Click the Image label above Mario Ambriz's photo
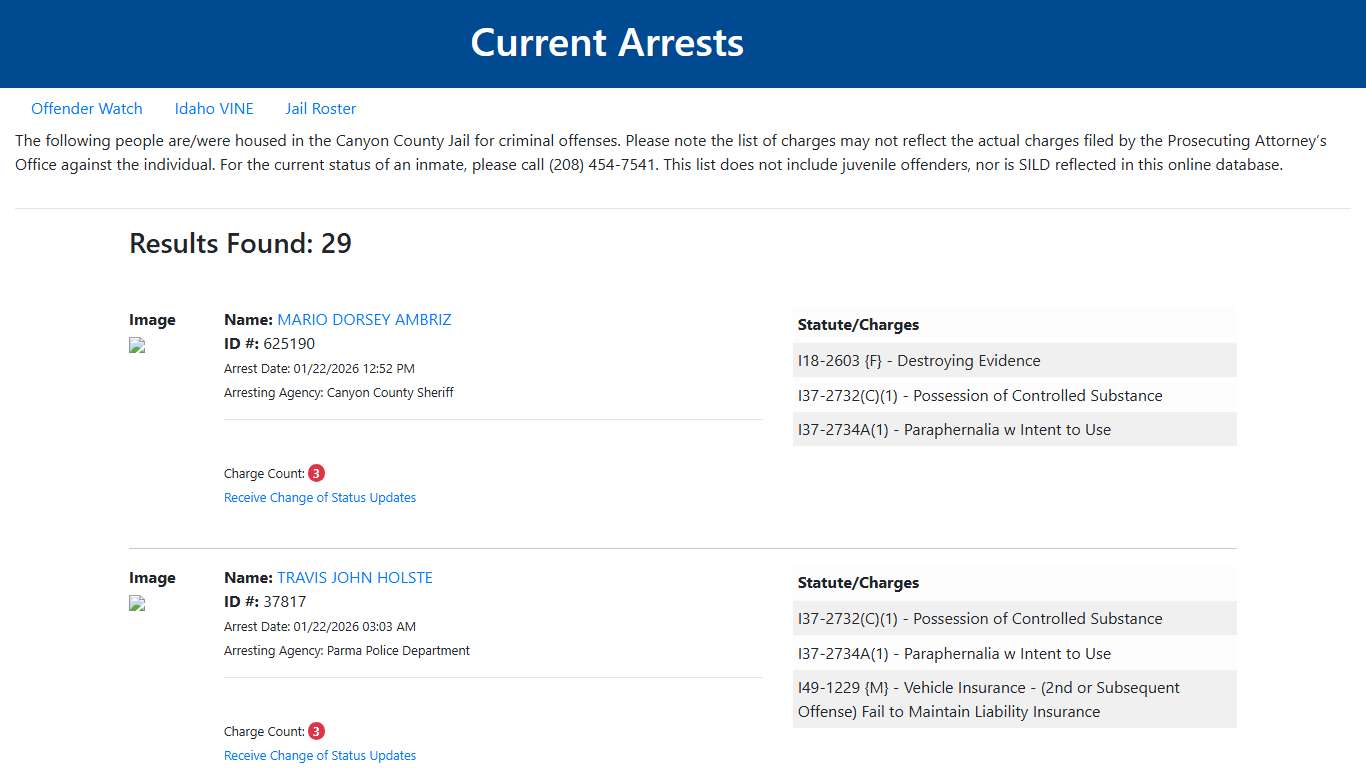Image resolution: width=1366 pixels, height=768 pixels. pos(152,319)
